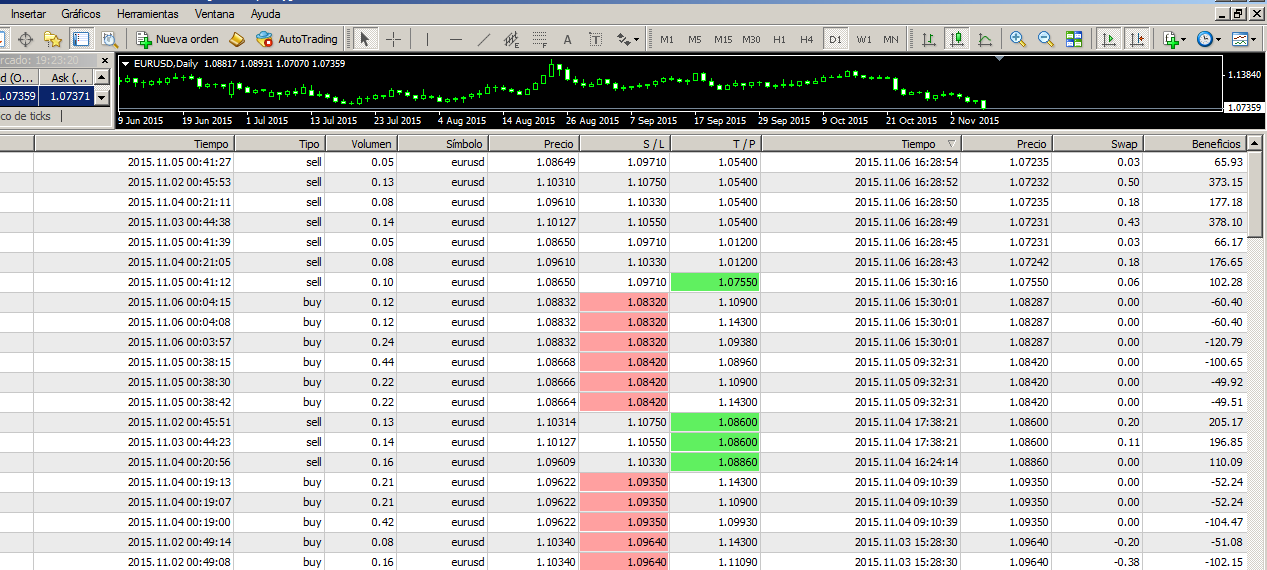This screenshot has height=570, width=1267.
Task: Draw a trendline with the diagonal line tool
Action: point(484,40)
